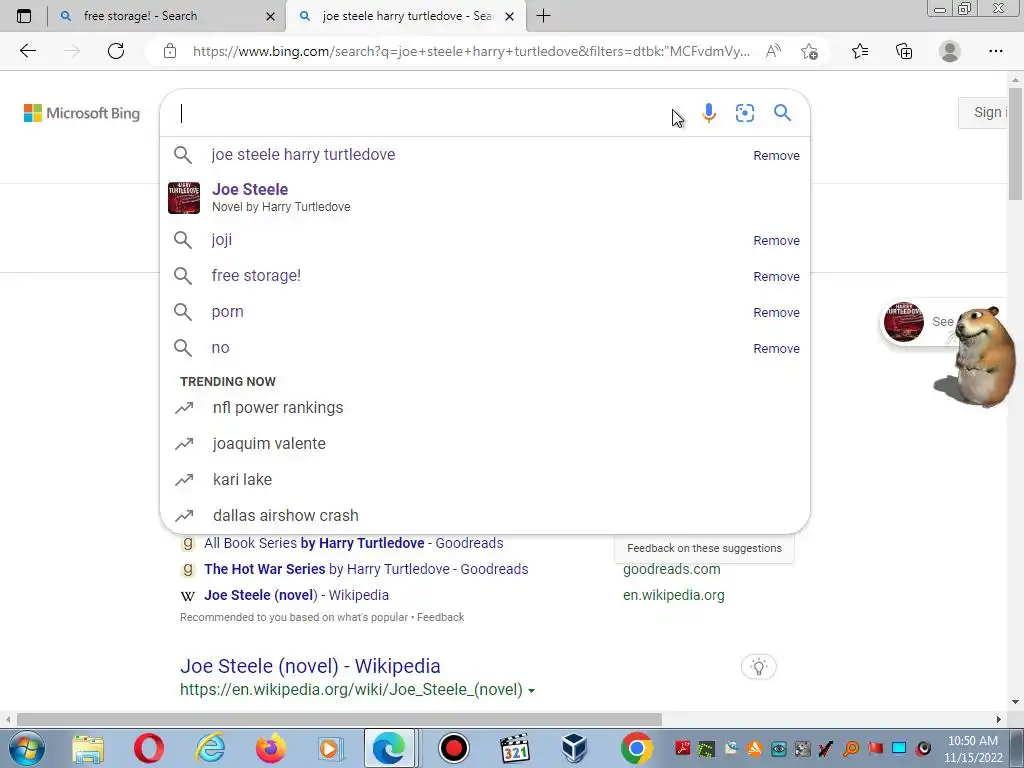Click the goodreads.com link

[x=671, y=569]
